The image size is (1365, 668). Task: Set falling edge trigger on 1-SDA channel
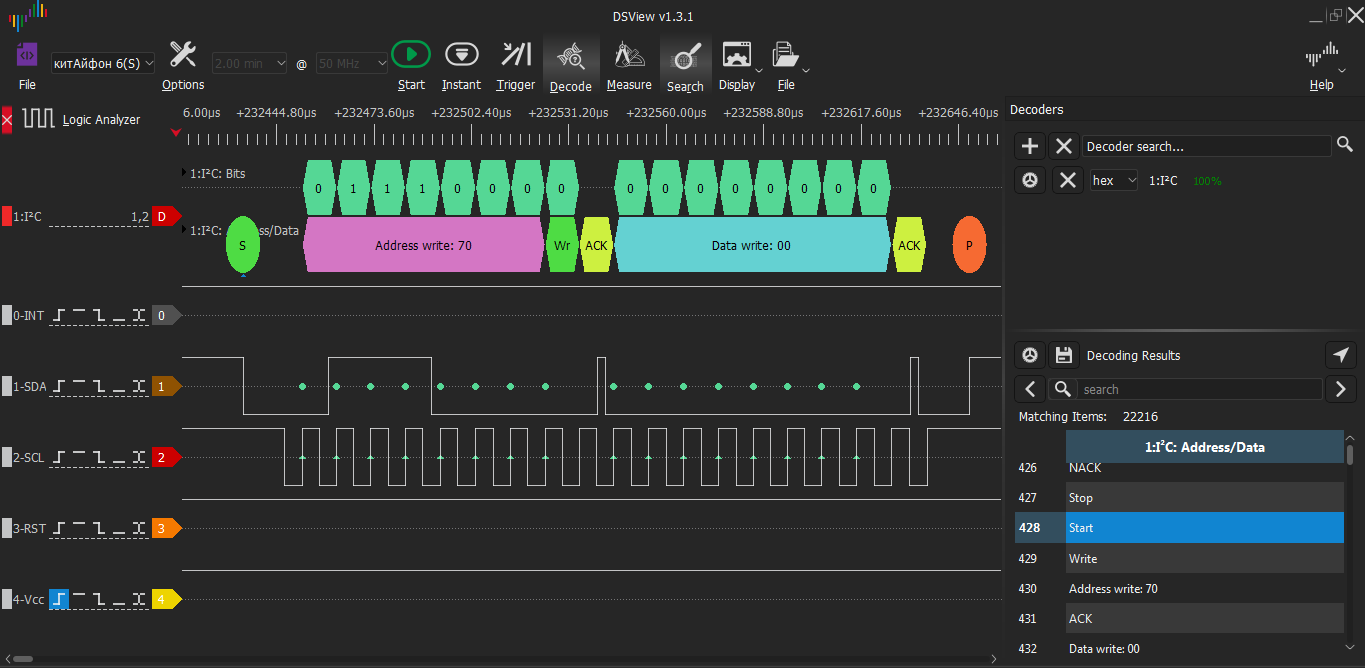point(99,386)
